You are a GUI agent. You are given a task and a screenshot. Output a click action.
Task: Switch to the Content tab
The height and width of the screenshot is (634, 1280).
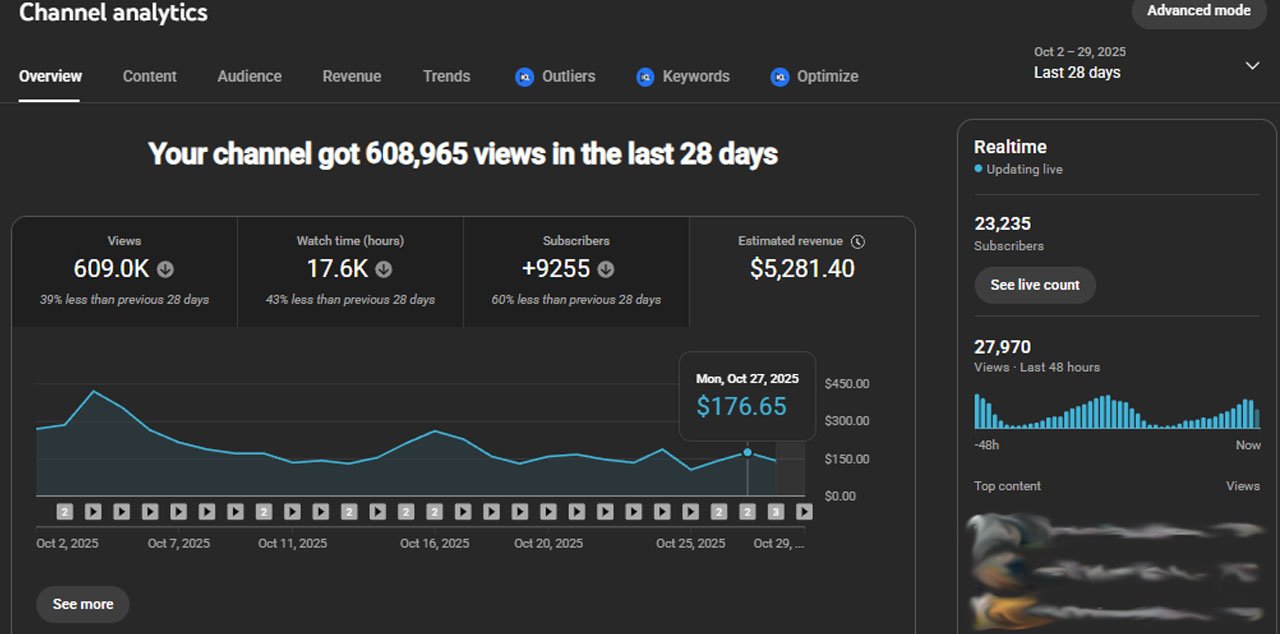149,76
